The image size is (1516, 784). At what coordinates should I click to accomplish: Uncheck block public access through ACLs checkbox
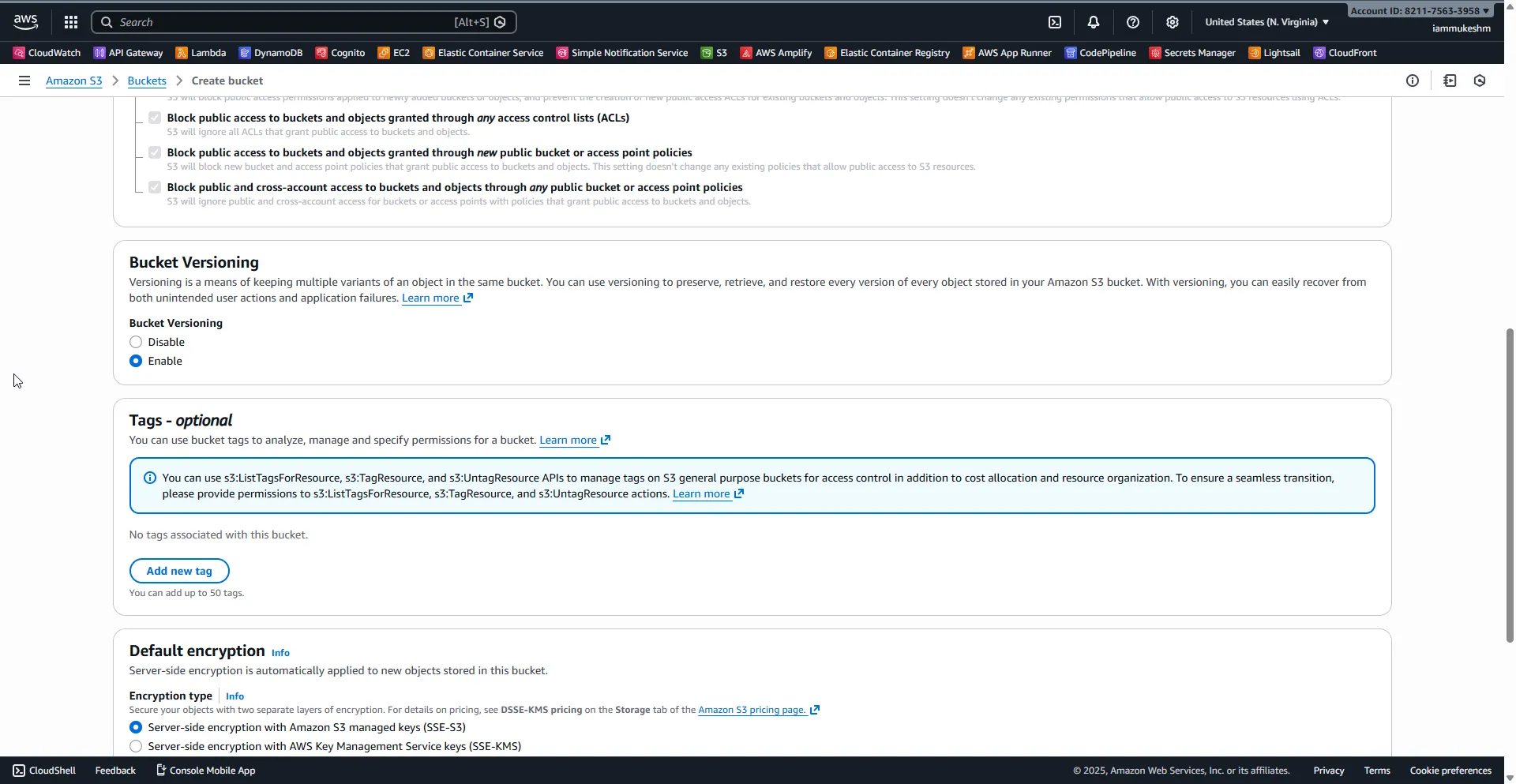click(x=155, y=118)
